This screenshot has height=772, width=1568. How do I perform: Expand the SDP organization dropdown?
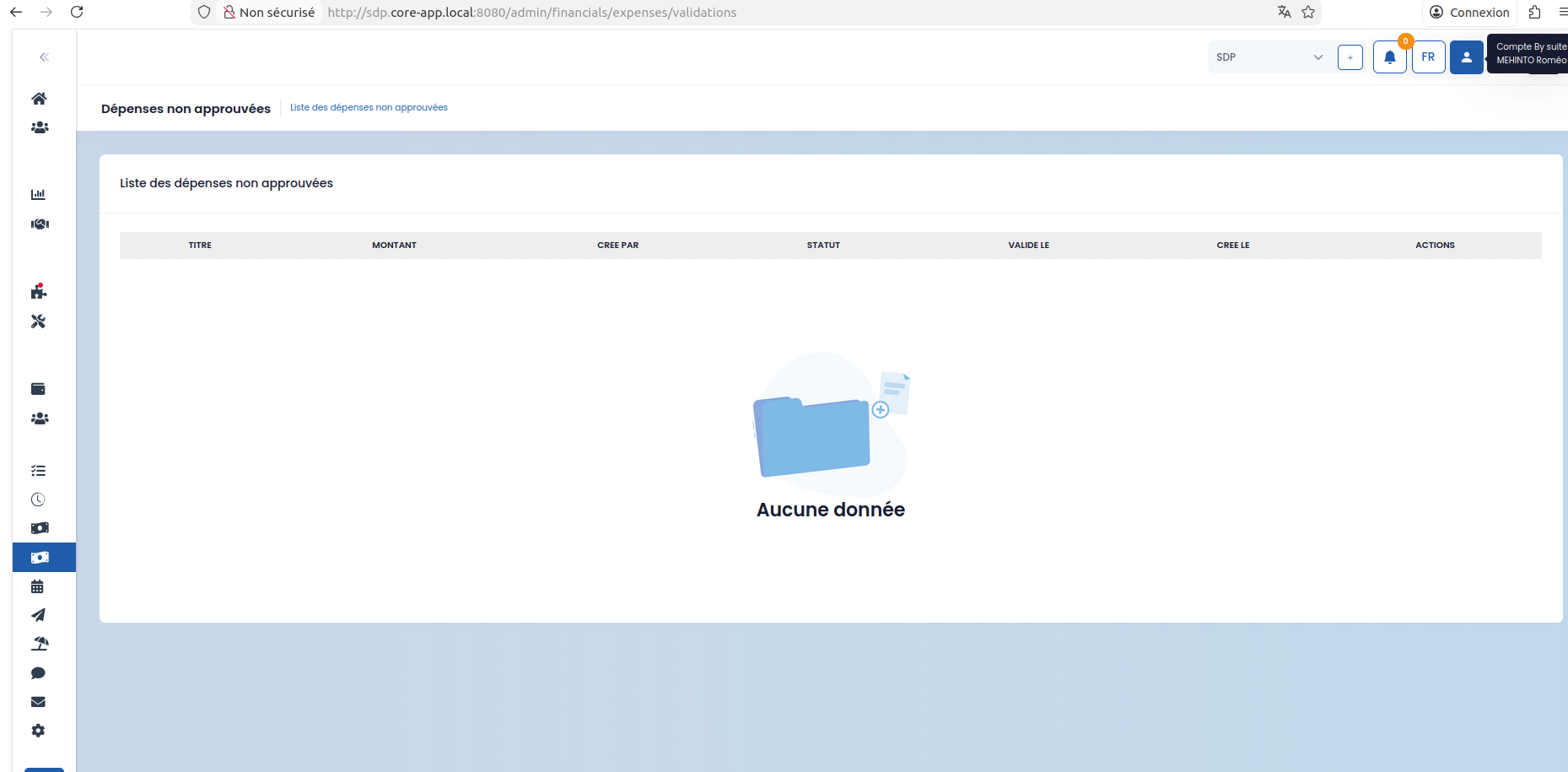coord(1270,57)
